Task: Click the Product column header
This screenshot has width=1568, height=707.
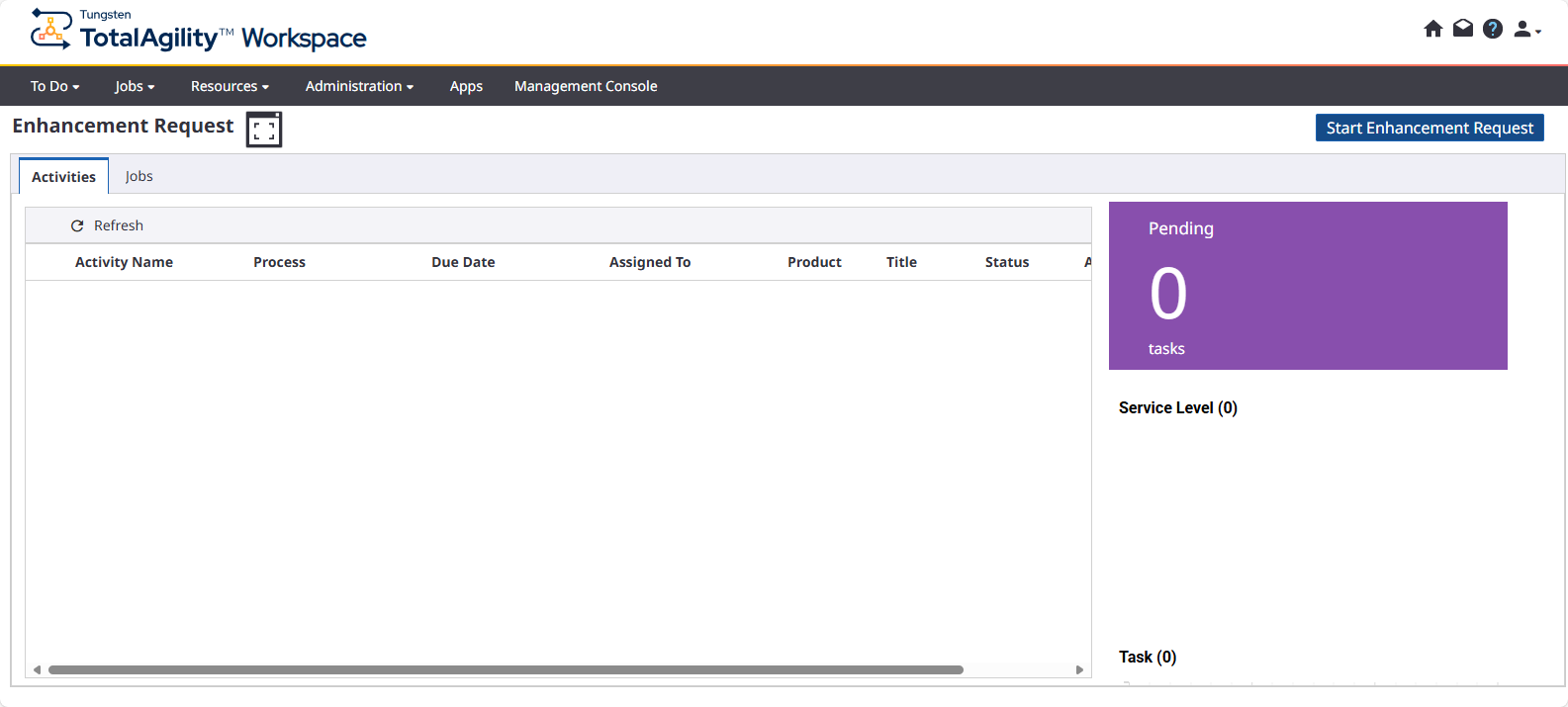Action: (814, 262)
